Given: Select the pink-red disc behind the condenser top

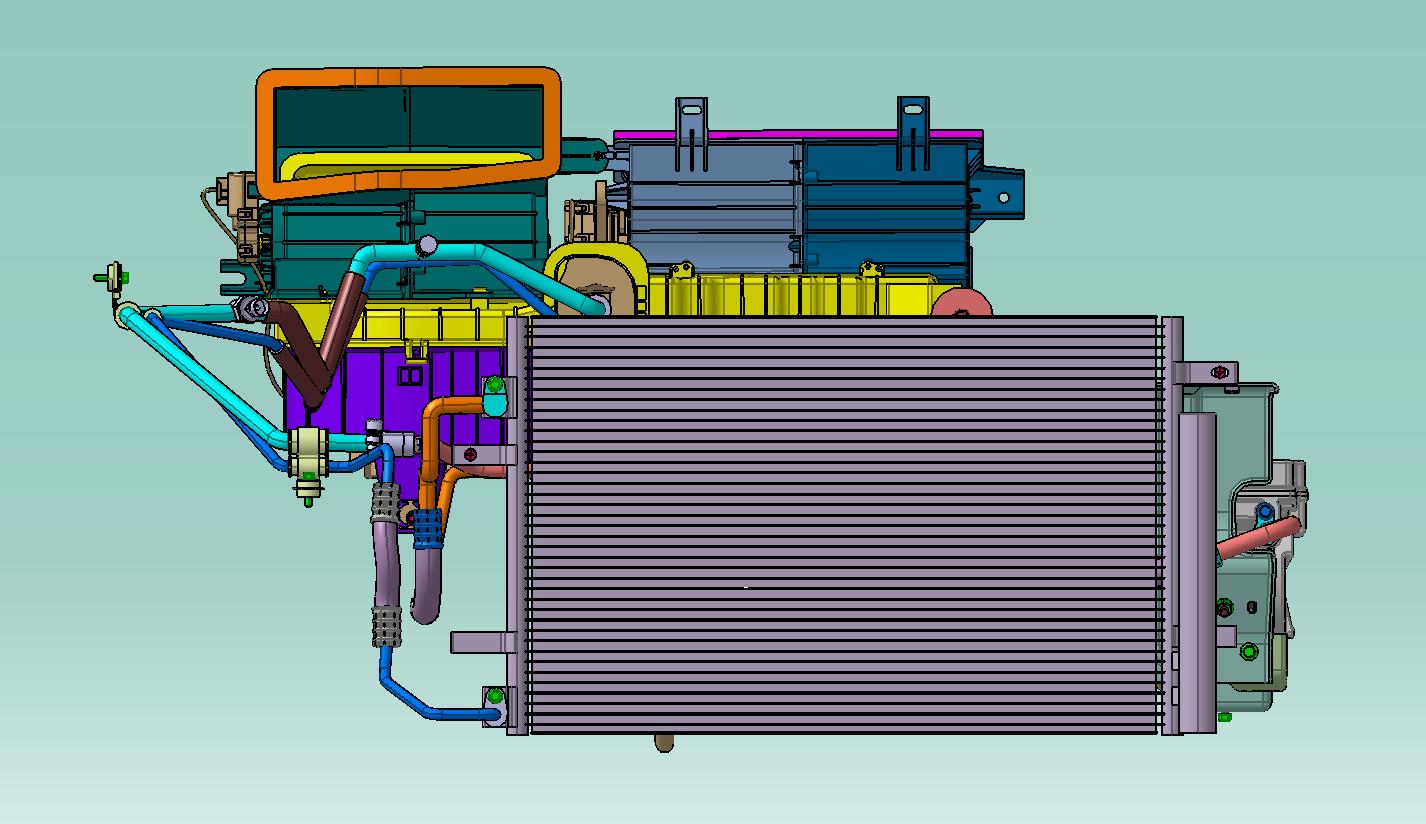Looking at the screenshot, I should (961, 304).
